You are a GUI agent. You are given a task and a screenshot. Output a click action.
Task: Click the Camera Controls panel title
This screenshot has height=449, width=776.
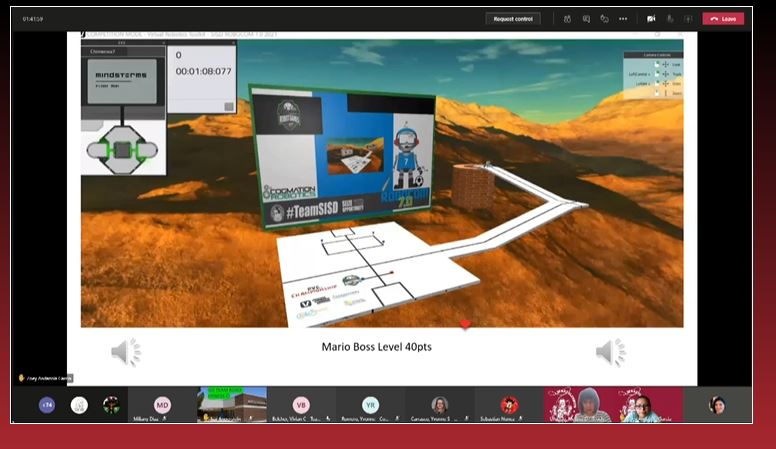coord(657,55)
